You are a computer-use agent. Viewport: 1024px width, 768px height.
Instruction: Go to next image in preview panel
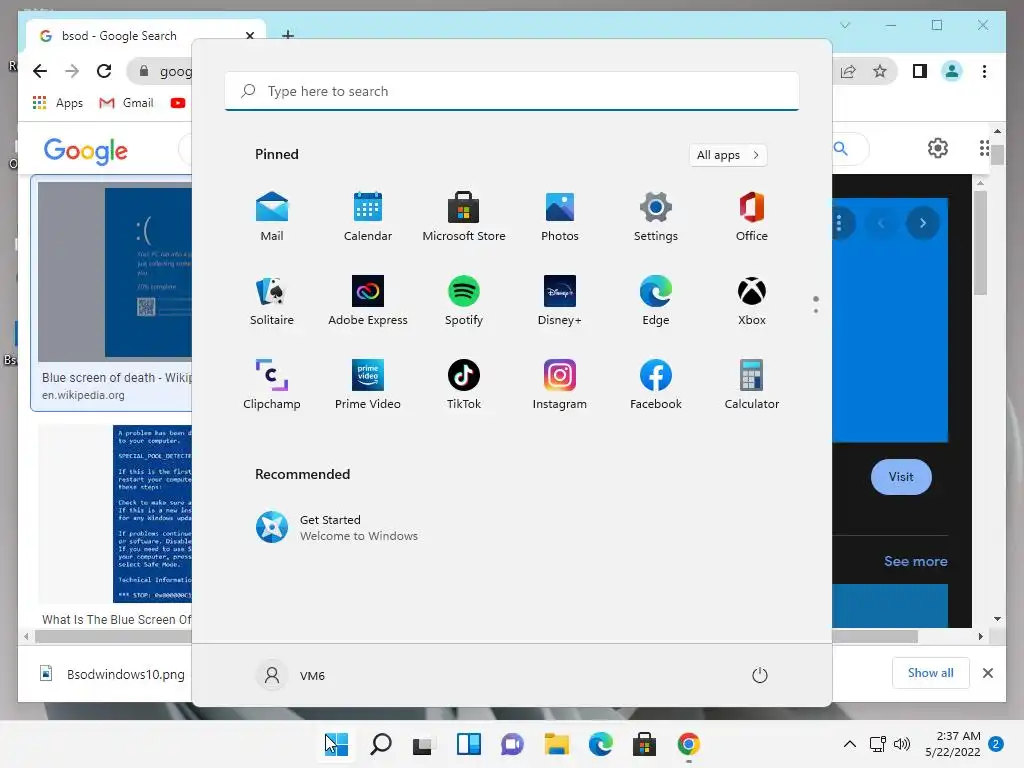(x=923, y=223)
